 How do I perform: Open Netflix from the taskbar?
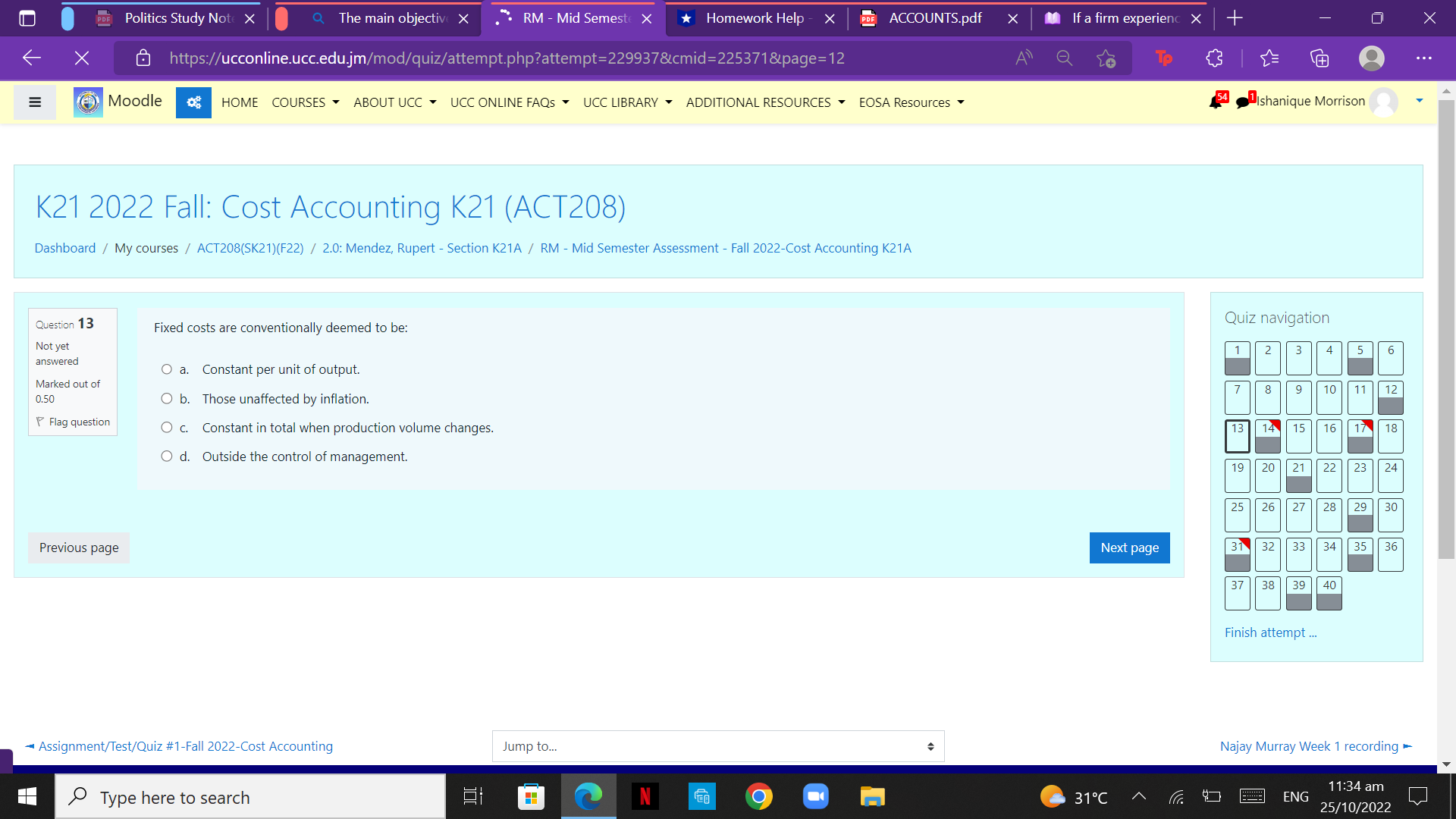point(645,797)
